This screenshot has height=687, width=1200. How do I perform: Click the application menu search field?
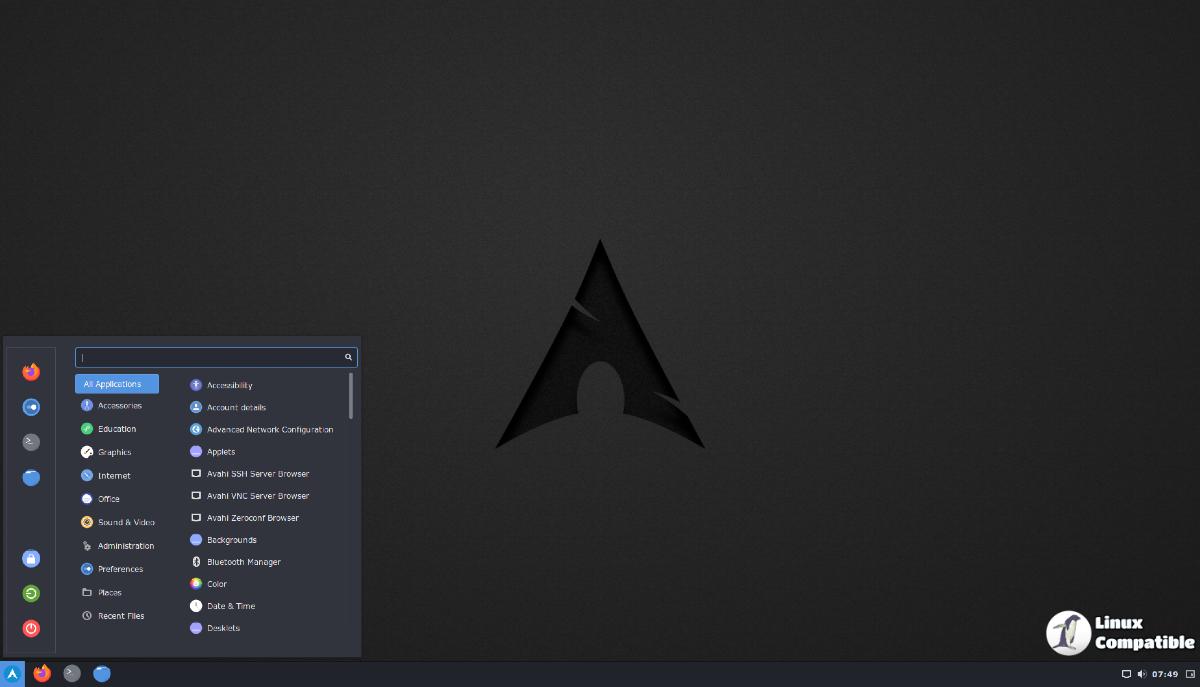click(210, 357)
